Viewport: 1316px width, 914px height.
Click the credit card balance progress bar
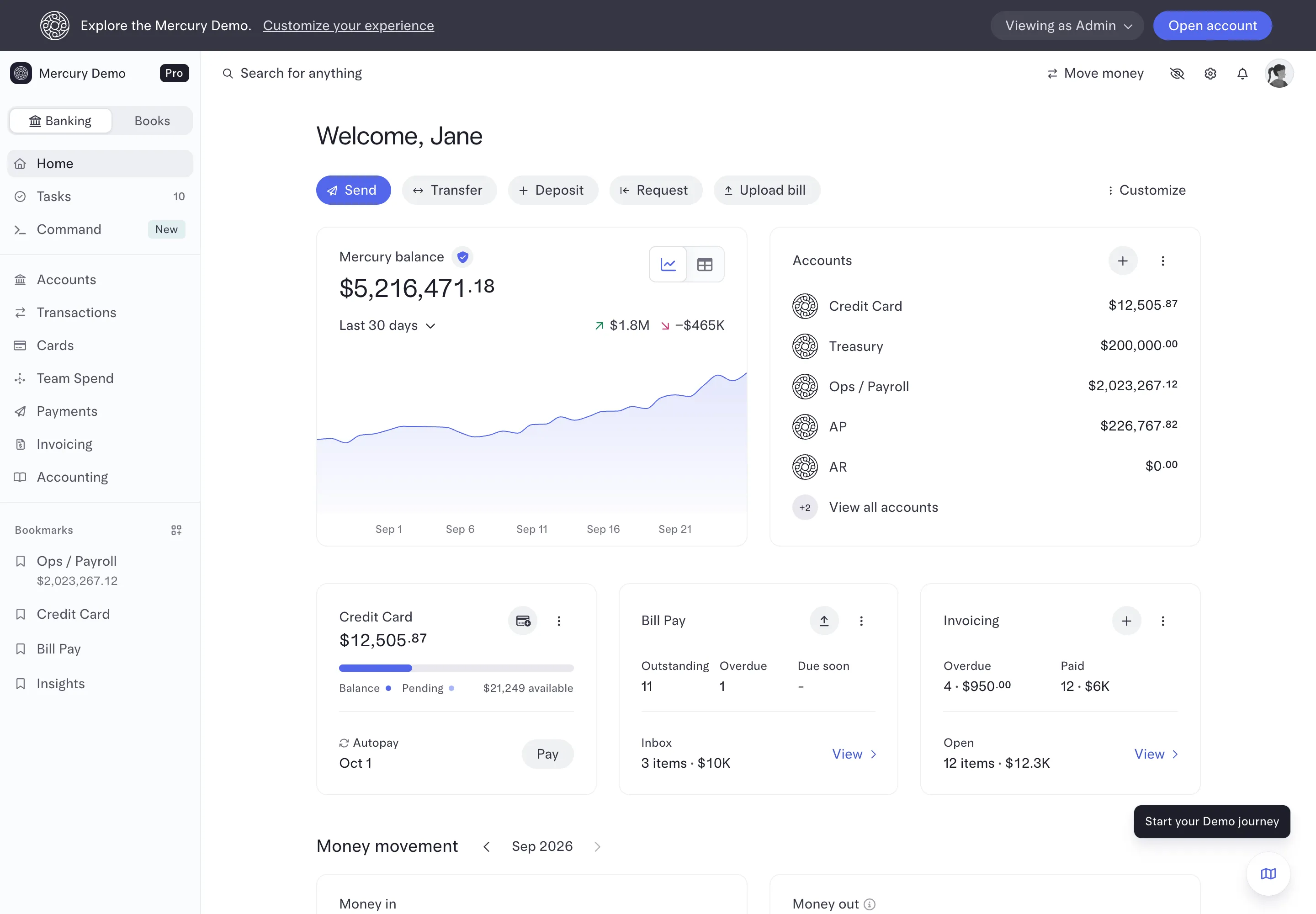456,668
